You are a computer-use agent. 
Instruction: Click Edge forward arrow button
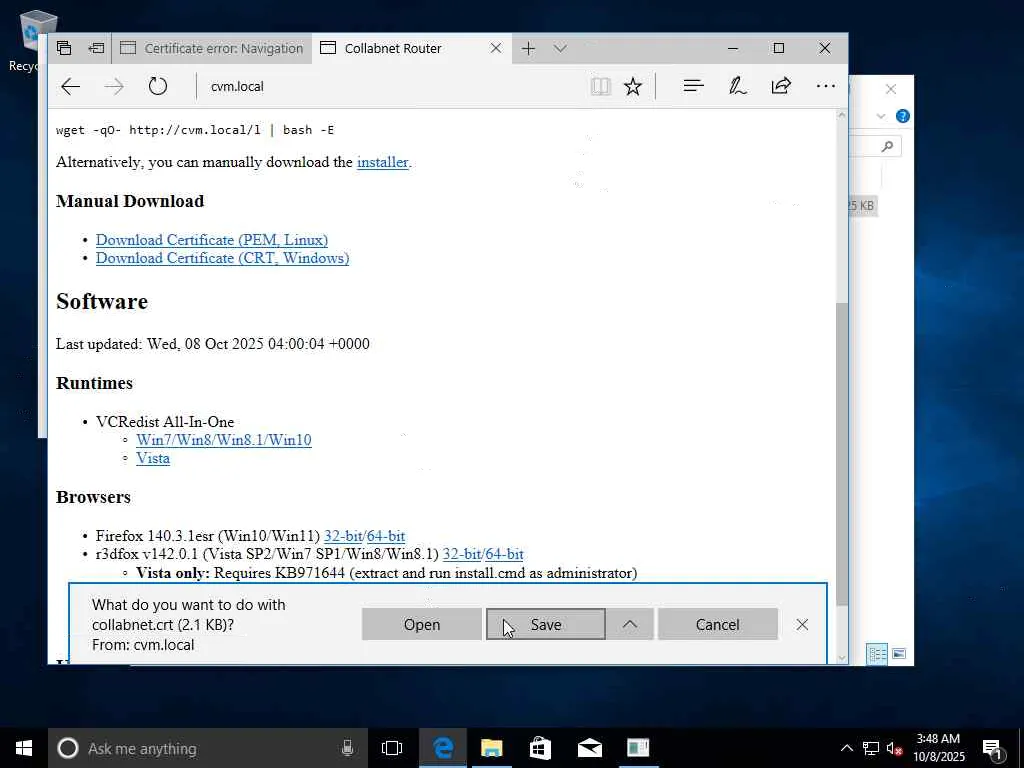(114, 86)
